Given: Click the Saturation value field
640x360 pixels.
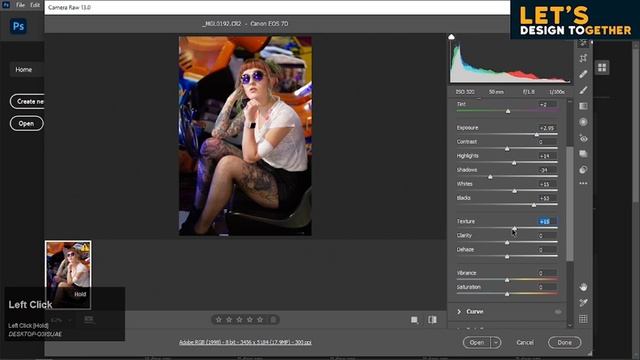Looking at the screenshot, I should tap(547, 287).
